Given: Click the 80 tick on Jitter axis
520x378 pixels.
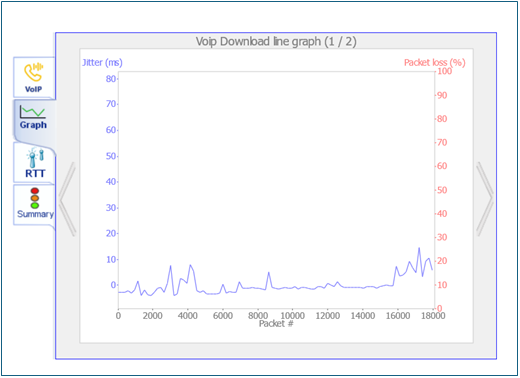Looking at the screenshot, I should pyautogui.click(x=111, y=79).
